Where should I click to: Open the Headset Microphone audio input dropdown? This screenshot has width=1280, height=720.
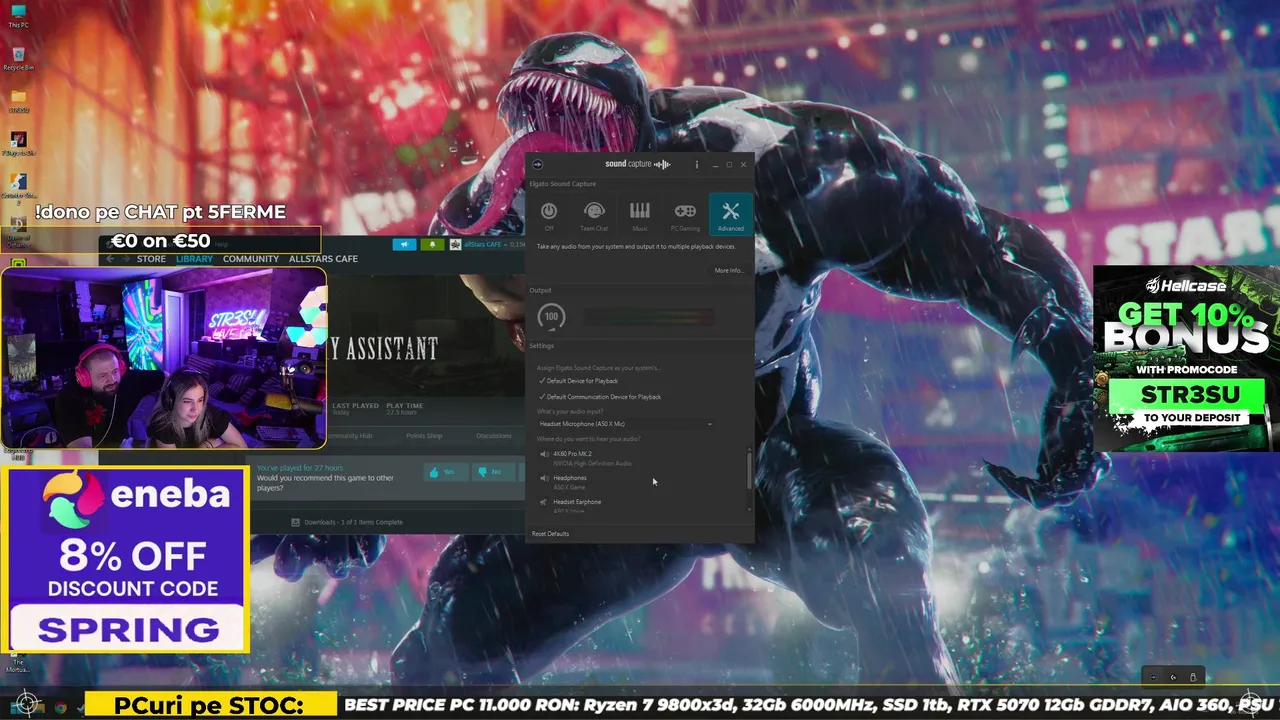[626, 424]
